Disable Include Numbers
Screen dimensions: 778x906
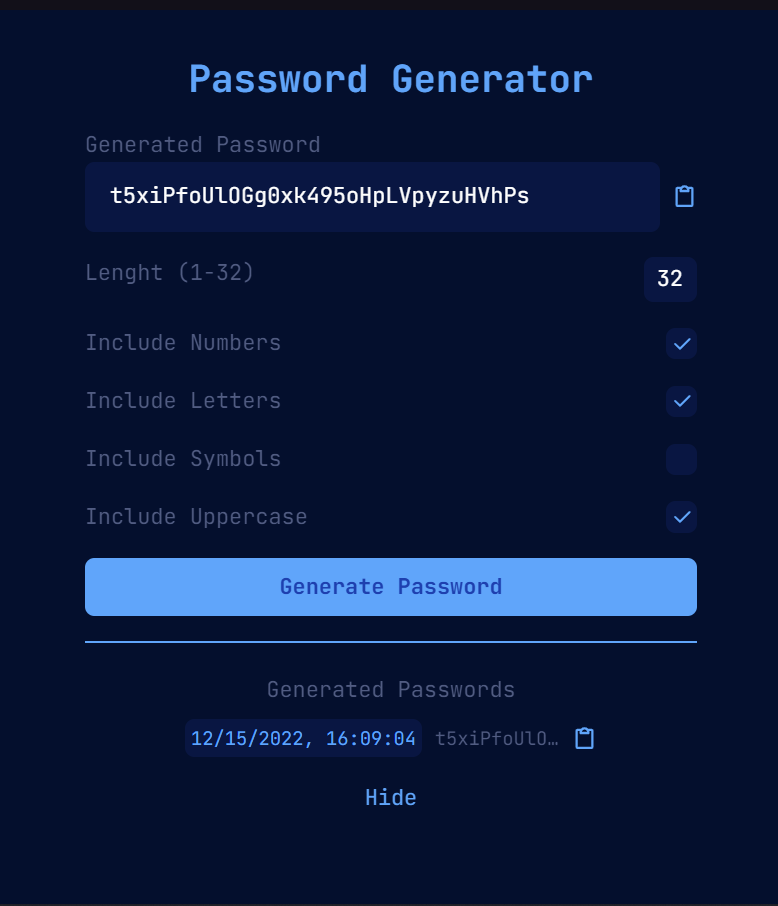[x=681, y=344]
